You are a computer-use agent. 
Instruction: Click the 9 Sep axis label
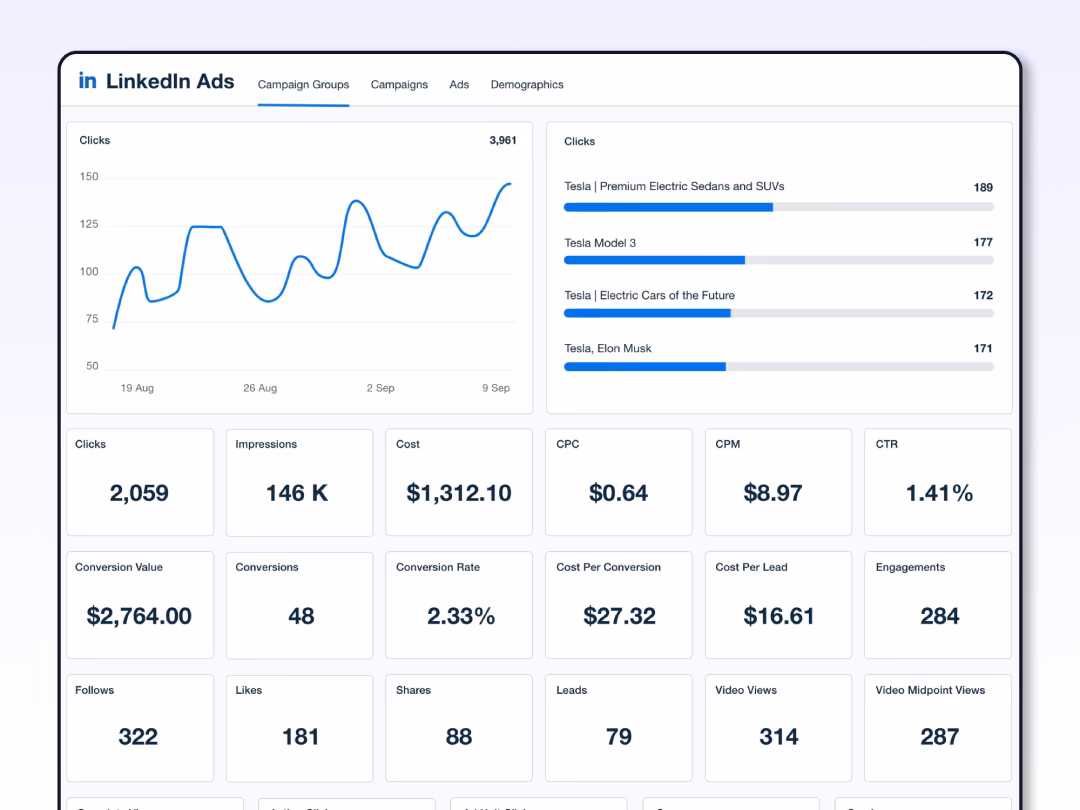(496, 388)
